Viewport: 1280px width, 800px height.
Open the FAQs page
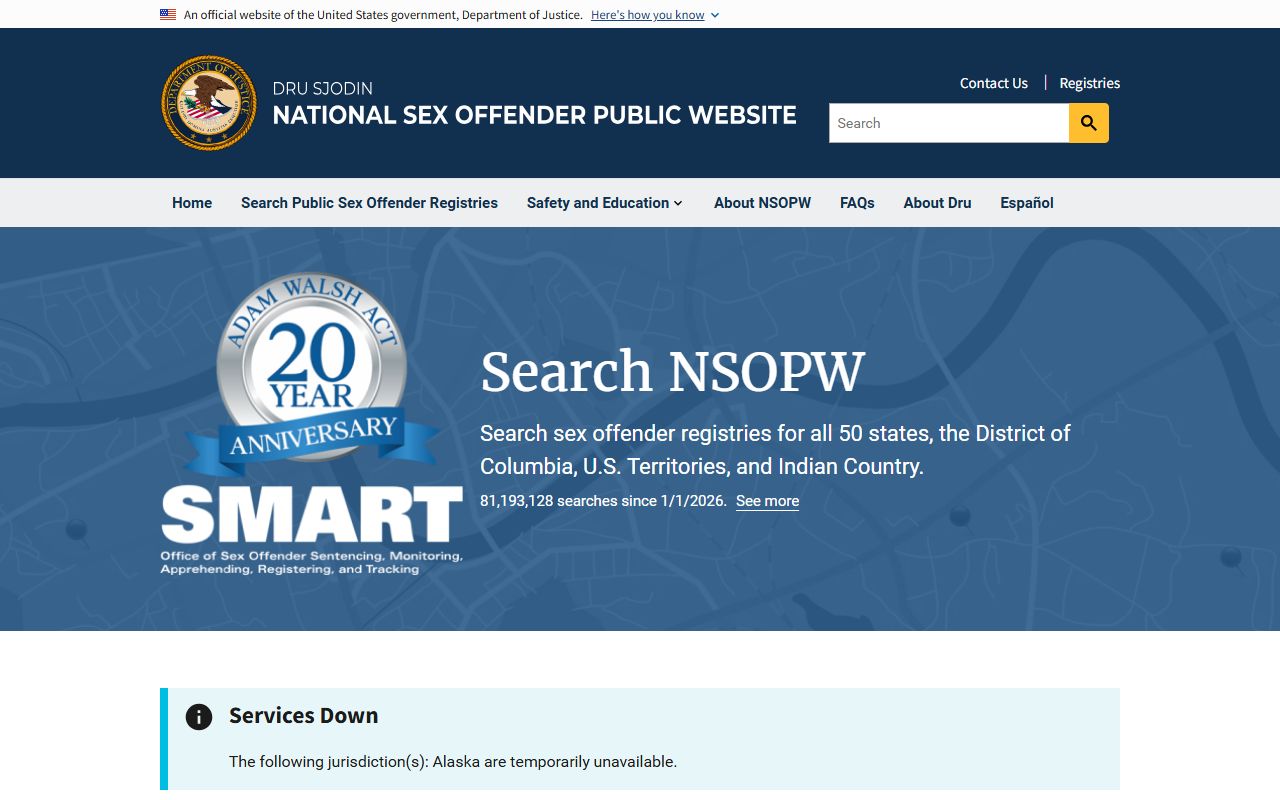[x=857, y=203]
